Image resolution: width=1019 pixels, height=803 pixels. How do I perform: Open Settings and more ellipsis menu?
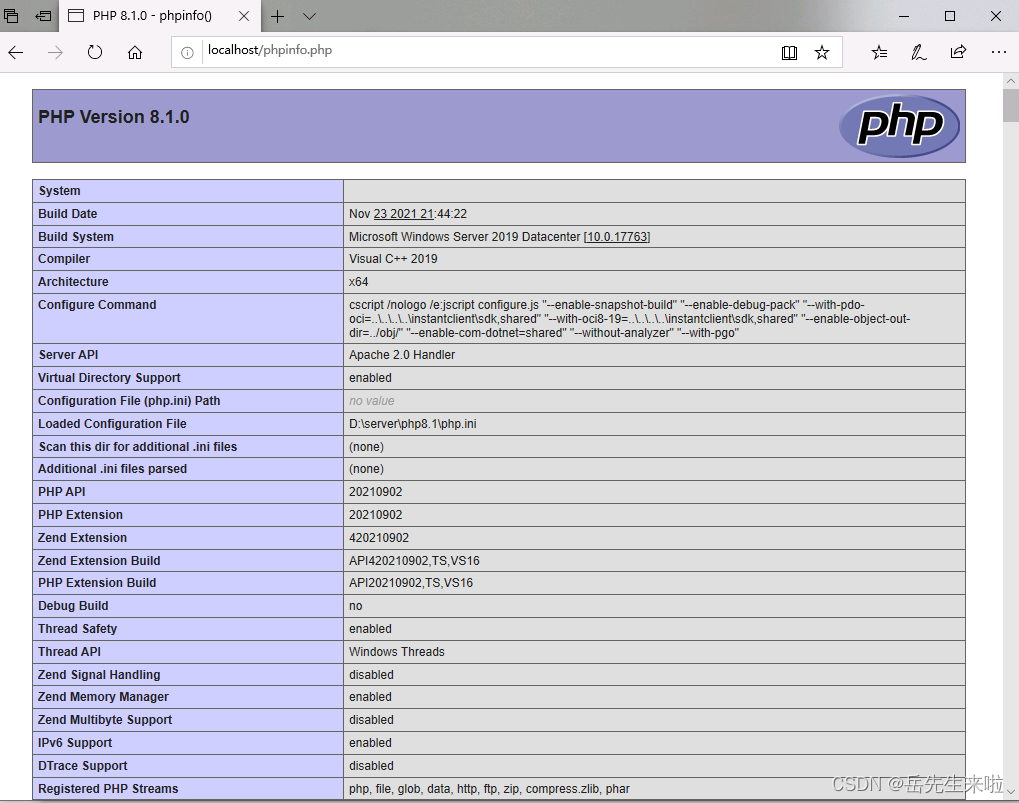(x=998, y=52)
